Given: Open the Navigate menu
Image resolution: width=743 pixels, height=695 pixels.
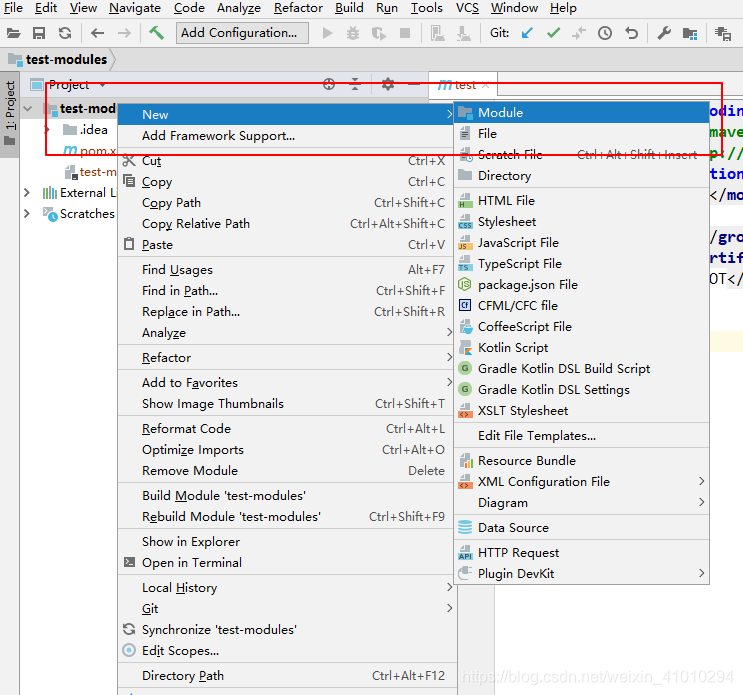Looking at the screenshot, I should [135, 8].
